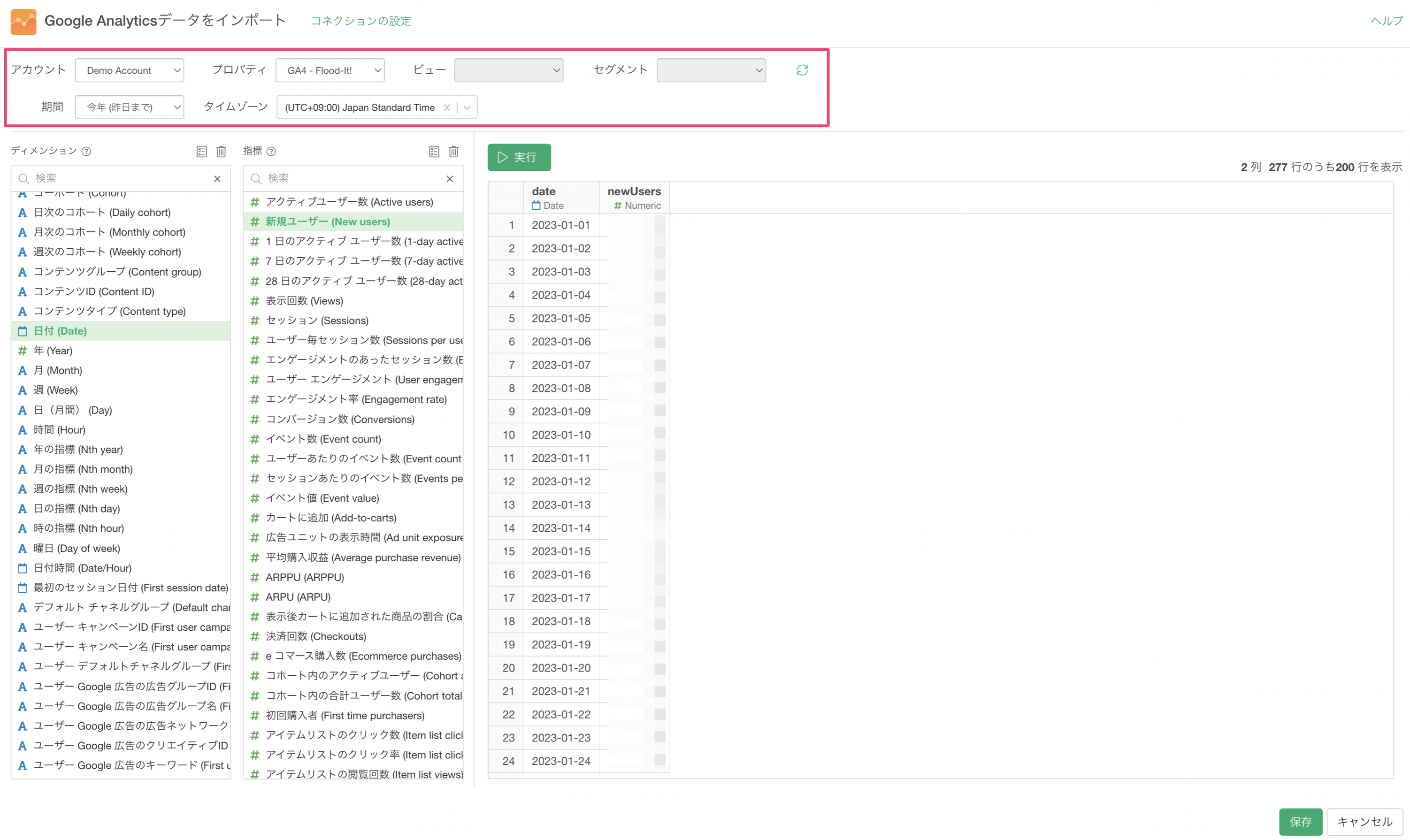This screenshot has height=840, width=1410.
Task: Click the 2023-01-01 date cell
Action: click(561, 225)
